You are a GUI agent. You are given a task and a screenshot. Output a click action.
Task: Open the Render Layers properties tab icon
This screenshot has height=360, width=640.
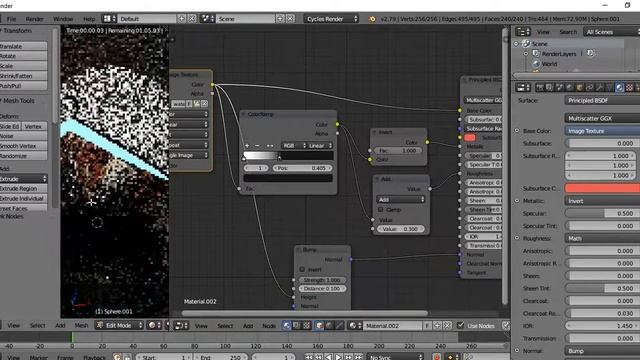pyautogui.click(x=549, y=87)
